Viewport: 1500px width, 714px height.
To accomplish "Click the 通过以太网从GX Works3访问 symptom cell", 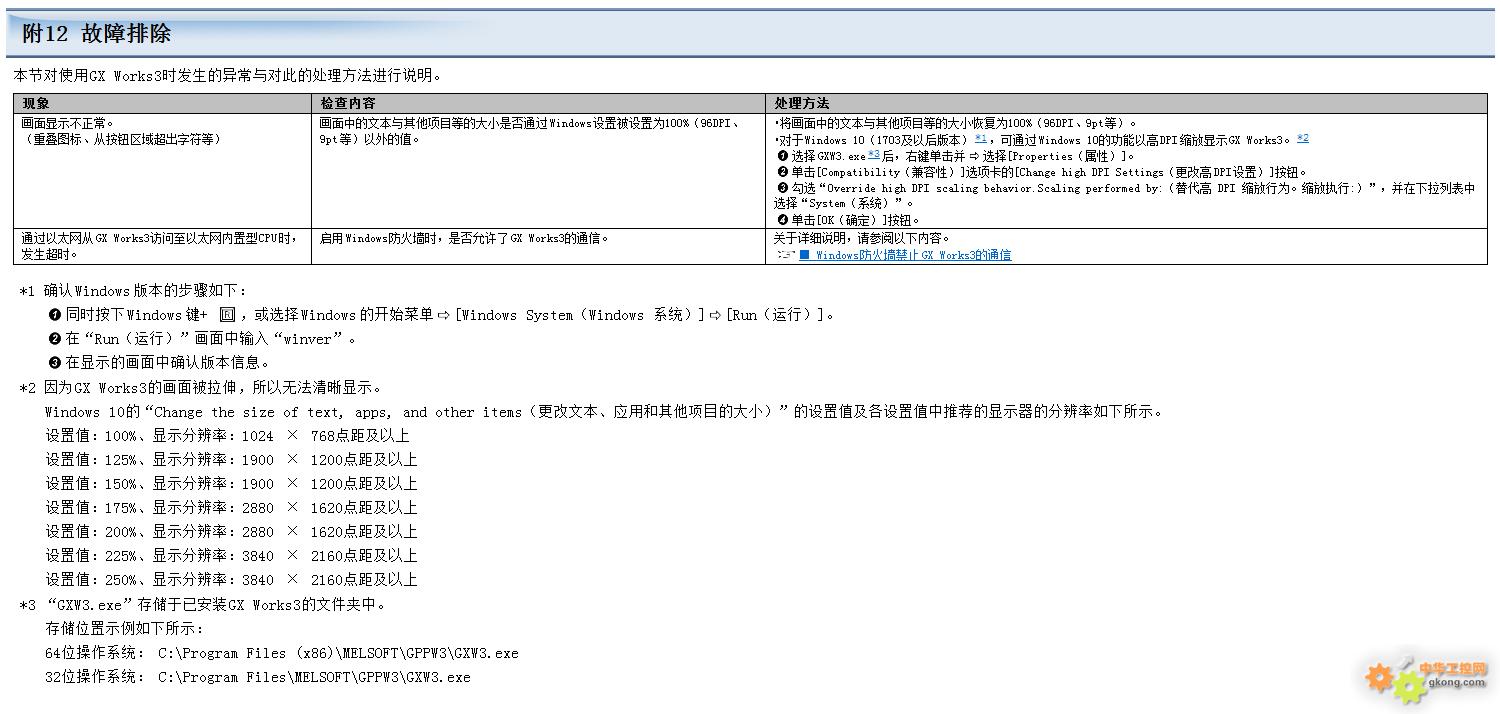I will [x=160, y=246].
